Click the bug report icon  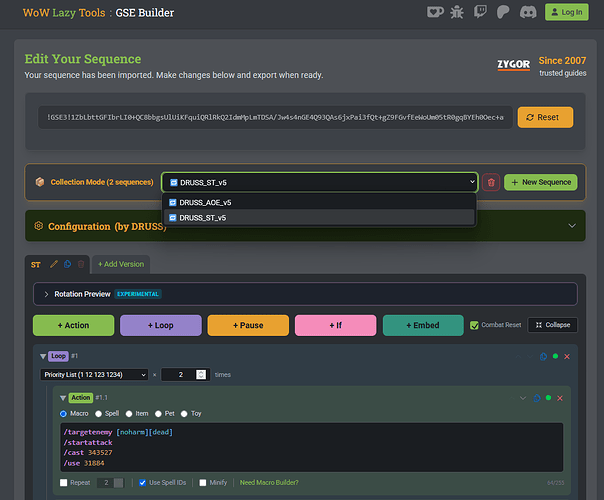457,12
